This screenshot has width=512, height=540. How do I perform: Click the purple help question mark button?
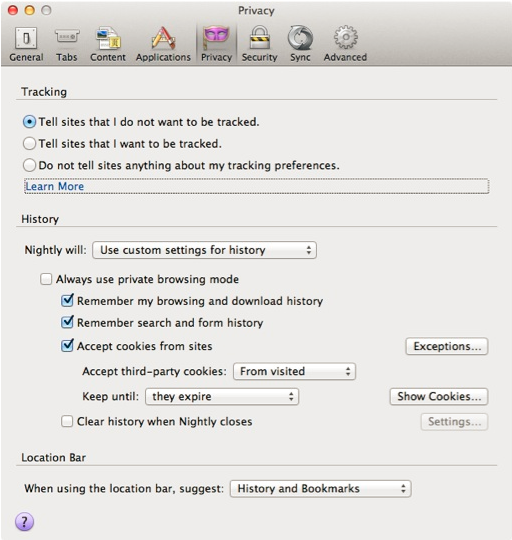24,522
